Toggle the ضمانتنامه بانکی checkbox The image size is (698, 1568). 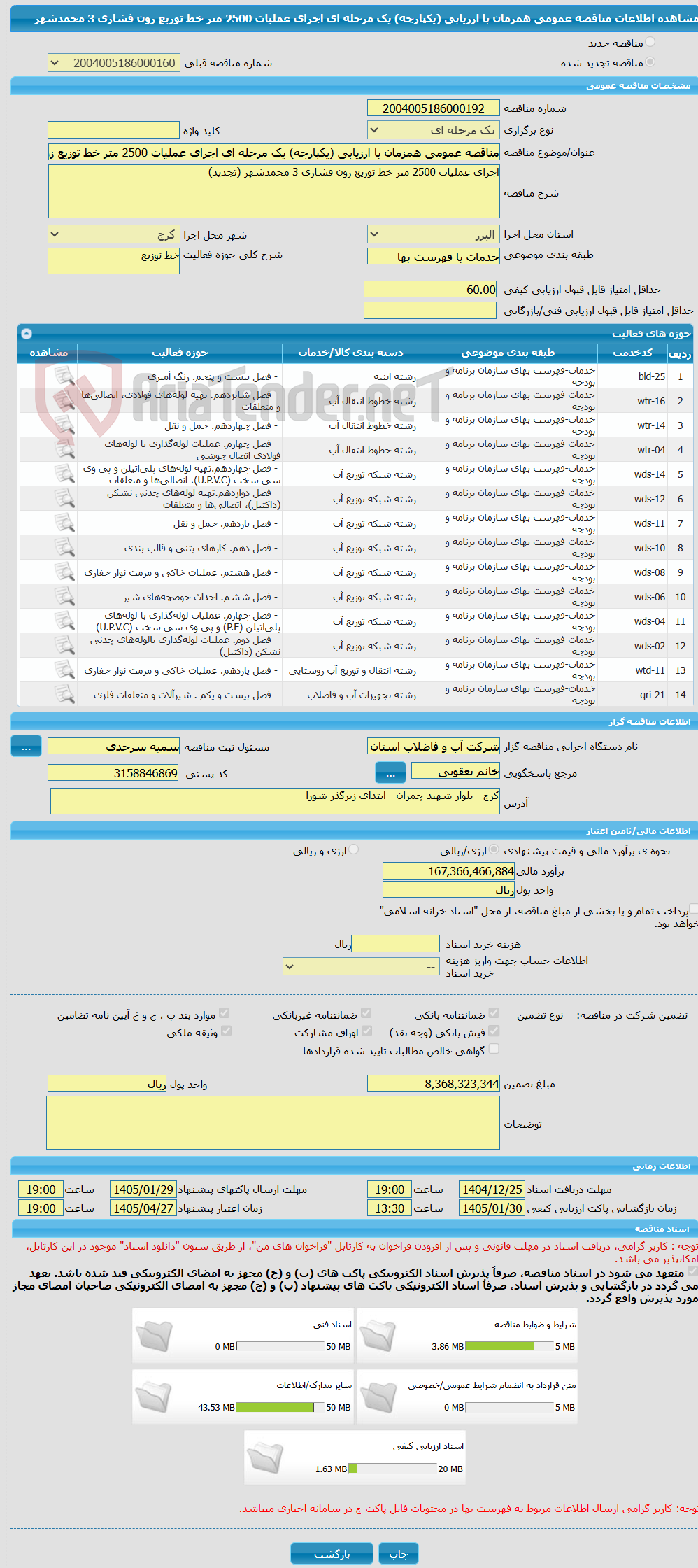(494, 1013)
